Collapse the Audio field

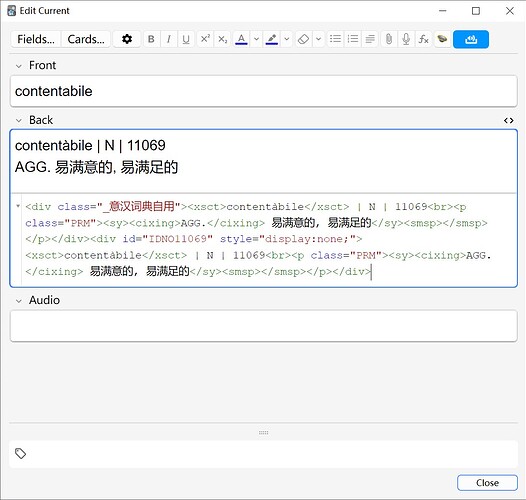click(19, 301)
